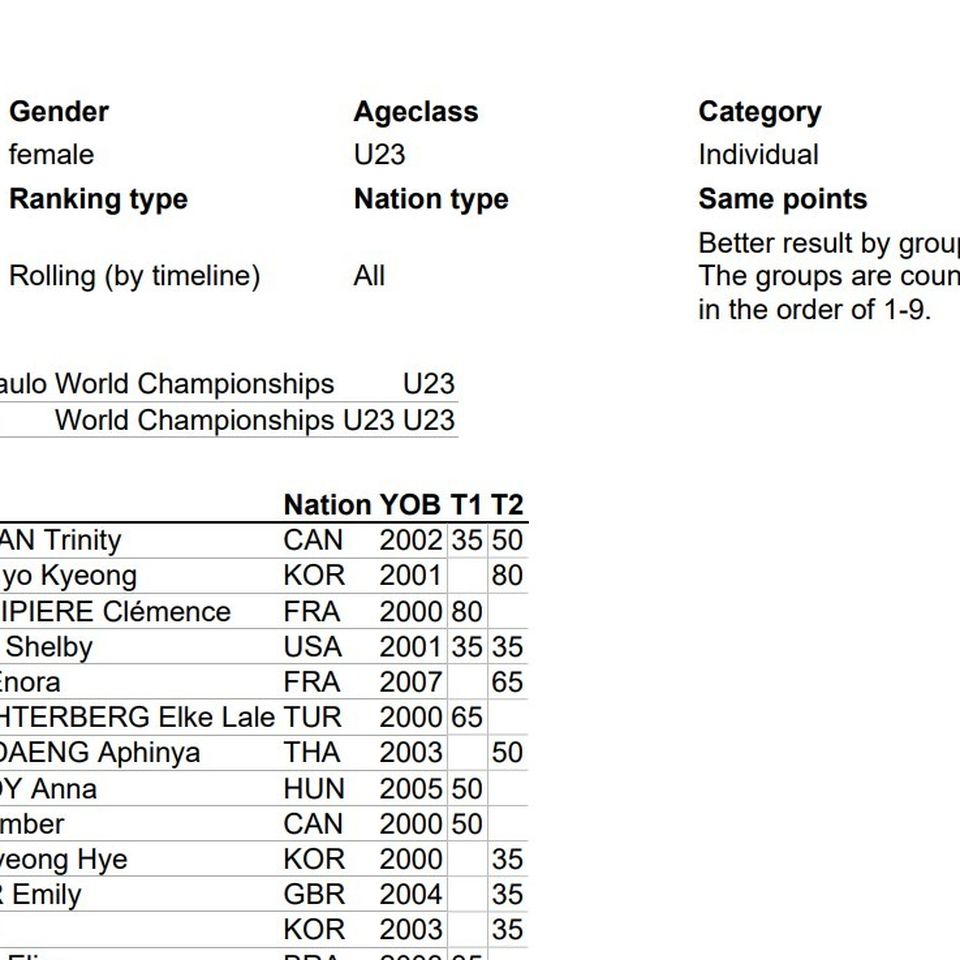Click the Aphinya THA row name

pos(100,753)
